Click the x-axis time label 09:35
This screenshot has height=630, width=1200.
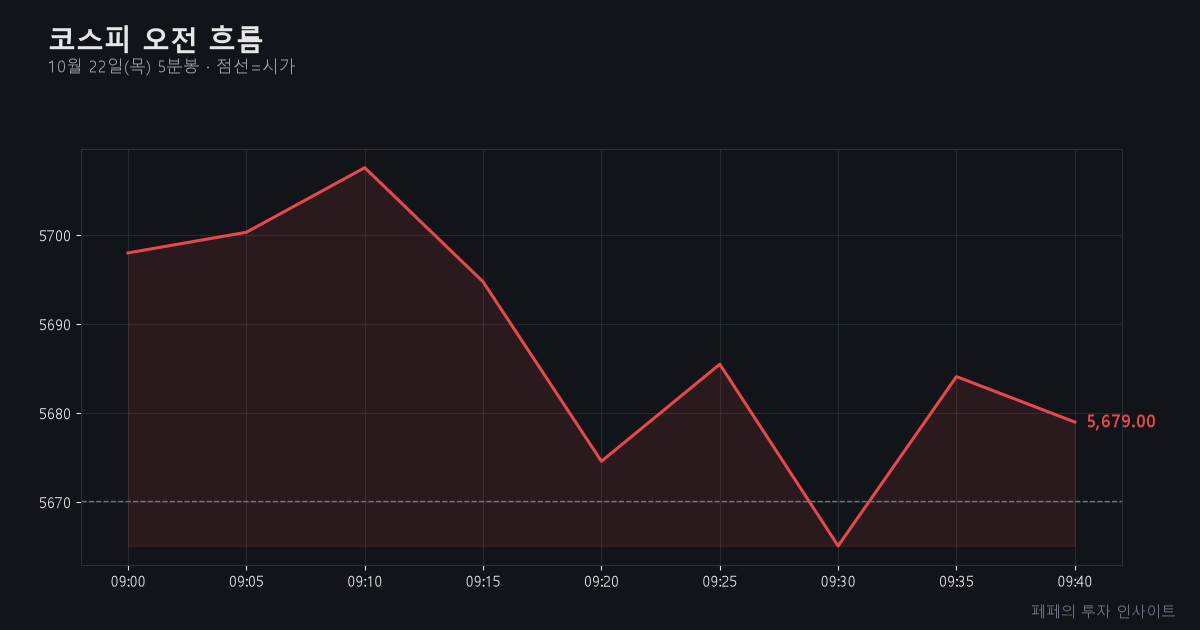tap(956, 580)
